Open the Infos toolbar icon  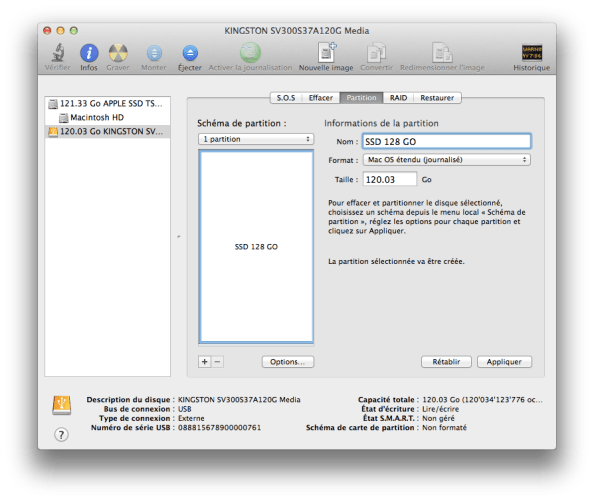89,53
